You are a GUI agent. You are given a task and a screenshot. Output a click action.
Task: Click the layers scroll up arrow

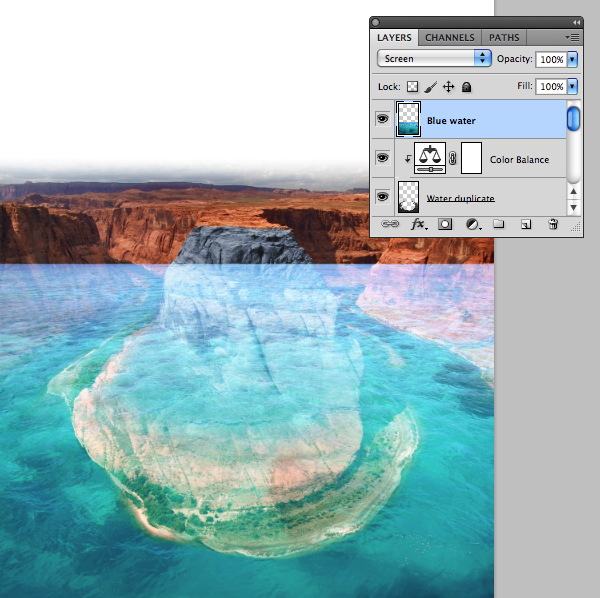click(x=573, y=191)
